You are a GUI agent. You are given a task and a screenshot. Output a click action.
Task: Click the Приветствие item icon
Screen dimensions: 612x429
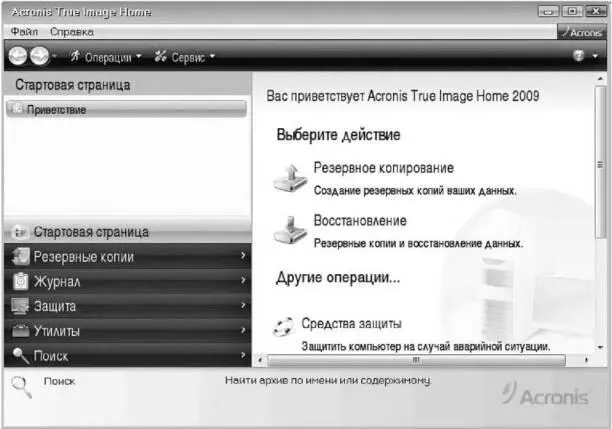click(x=18, y=109)
